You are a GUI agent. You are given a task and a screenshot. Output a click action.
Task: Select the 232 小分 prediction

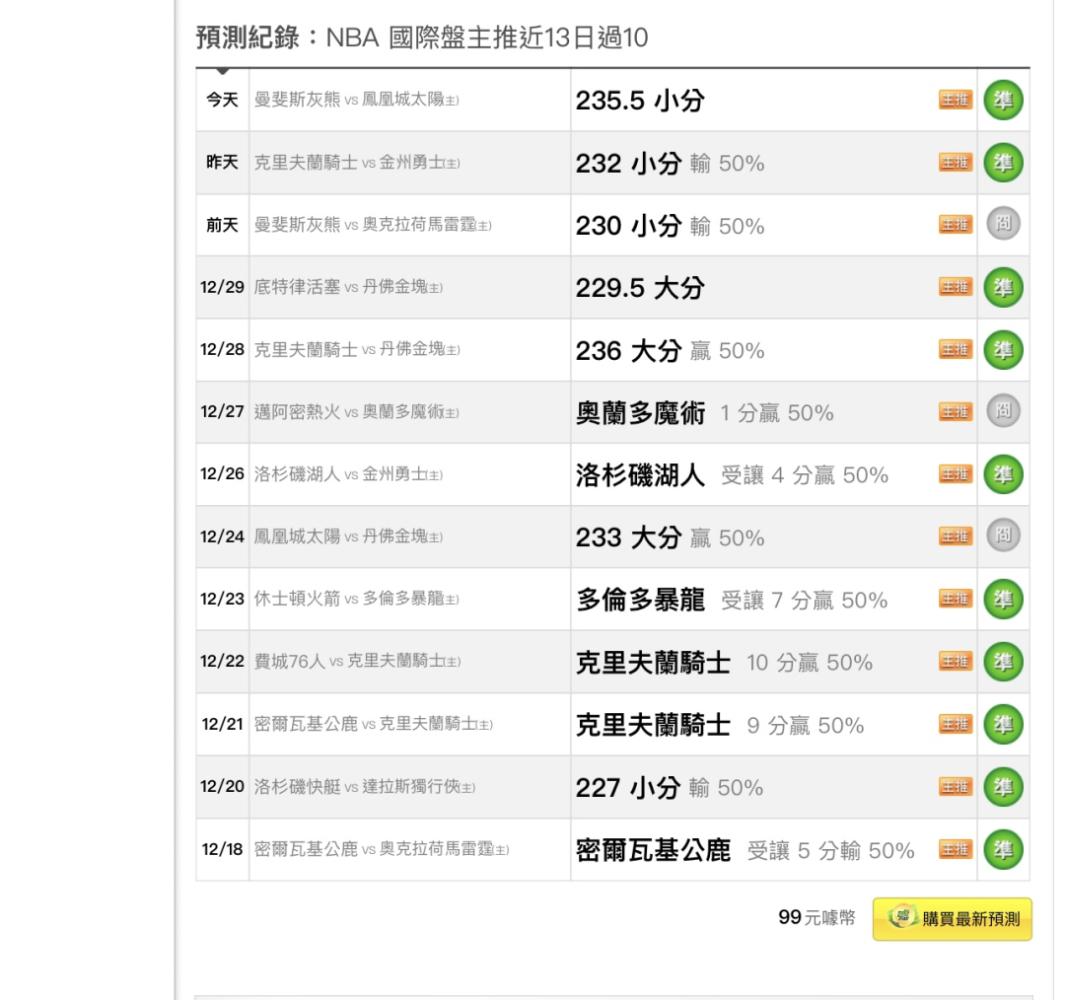(670, 163)
